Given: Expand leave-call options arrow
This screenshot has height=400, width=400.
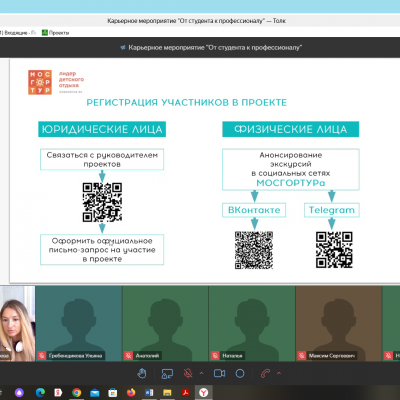Looking at the screenshot, I should (x=279, y=373).
